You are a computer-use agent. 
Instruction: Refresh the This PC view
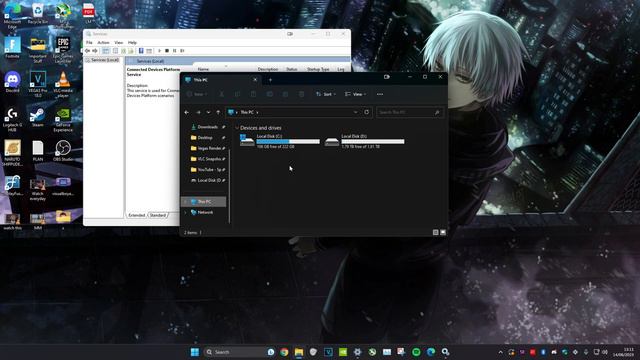tap(367, 112)
